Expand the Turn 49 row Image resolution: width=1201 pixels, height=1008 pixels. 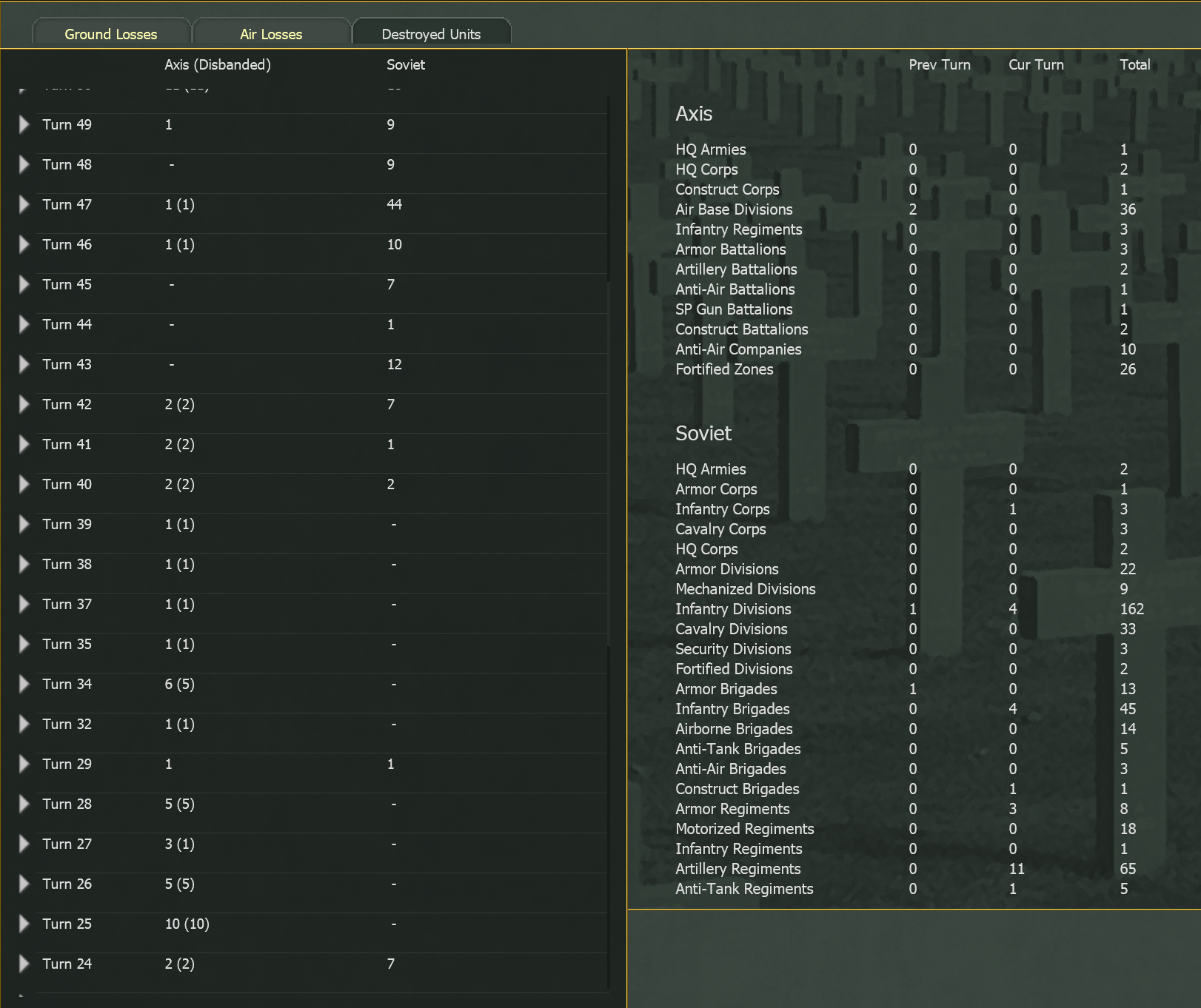(x=24, y=124)
